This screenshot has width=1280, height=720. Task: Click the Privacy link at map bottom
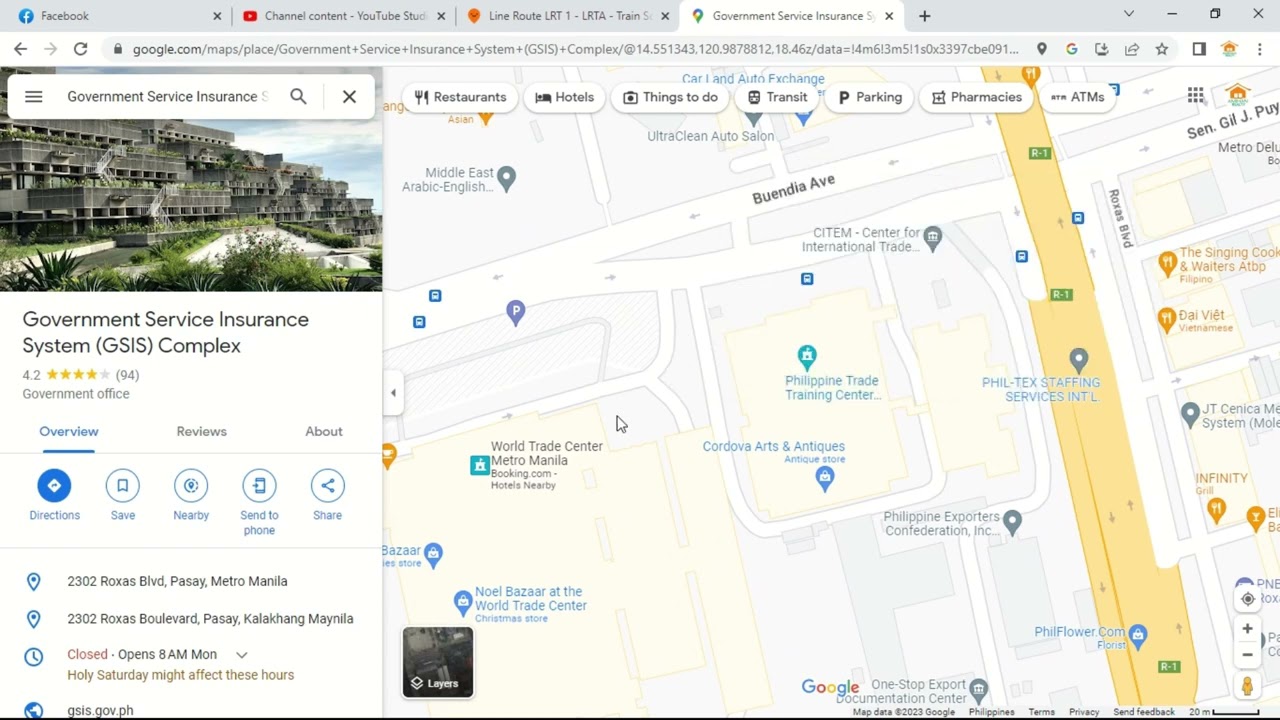tap(1084, 712)
